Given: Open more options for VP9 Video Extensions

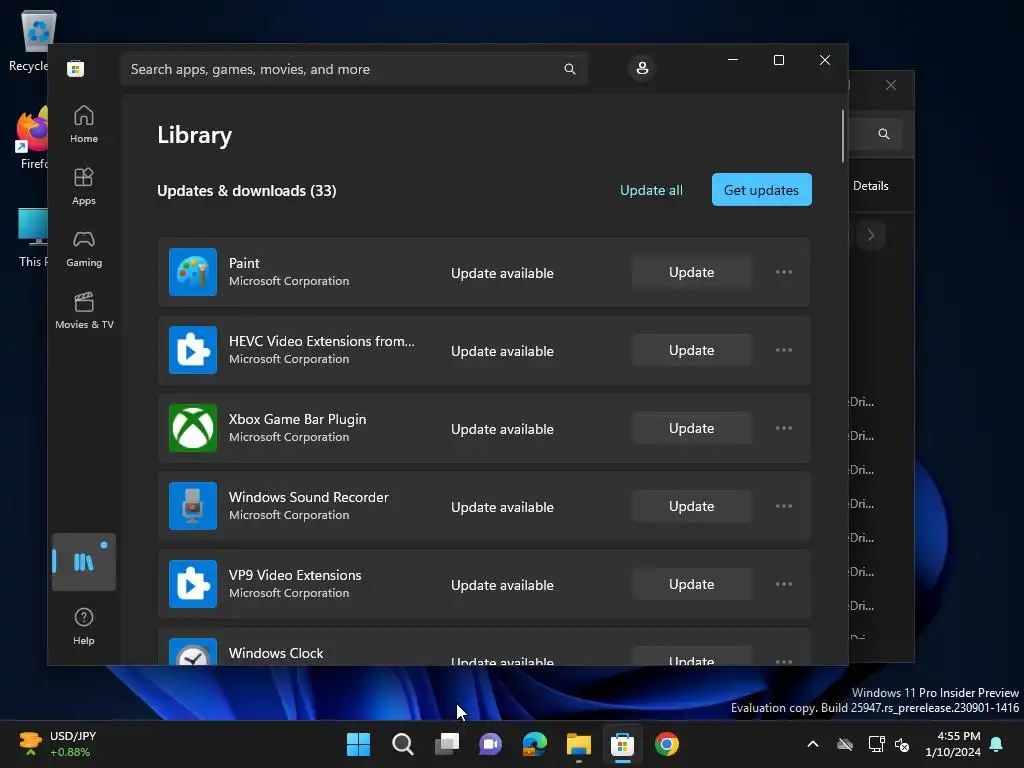Looking at the screenshot, I should [x=784, y=584].
